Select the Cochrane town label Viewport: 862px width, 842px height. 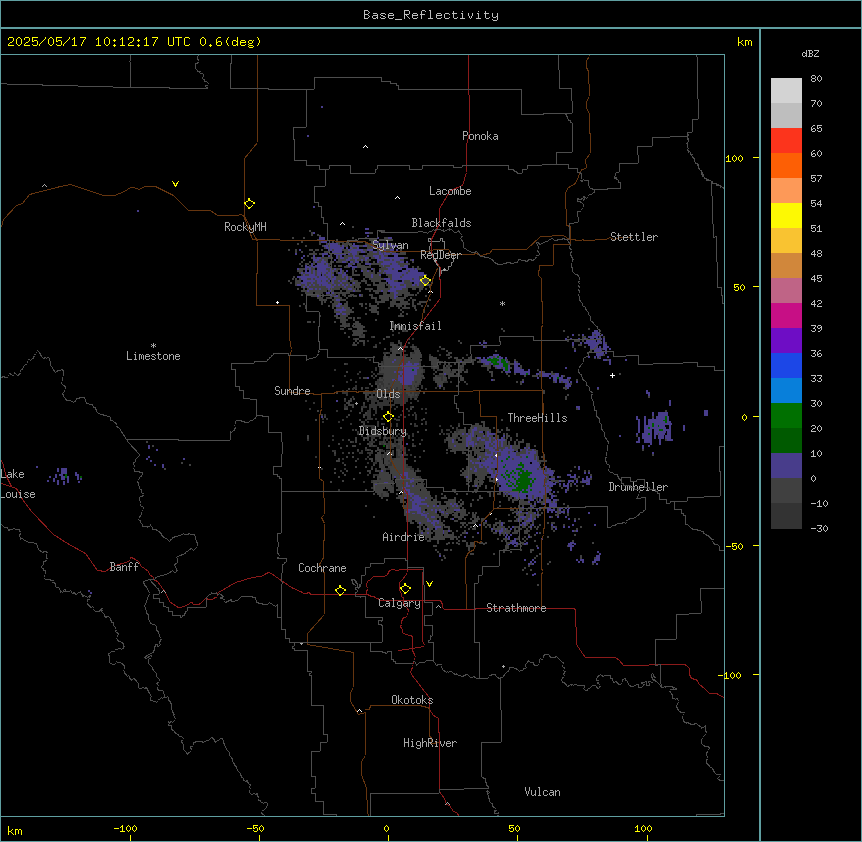pyautogui.click(x=322, y=568)
